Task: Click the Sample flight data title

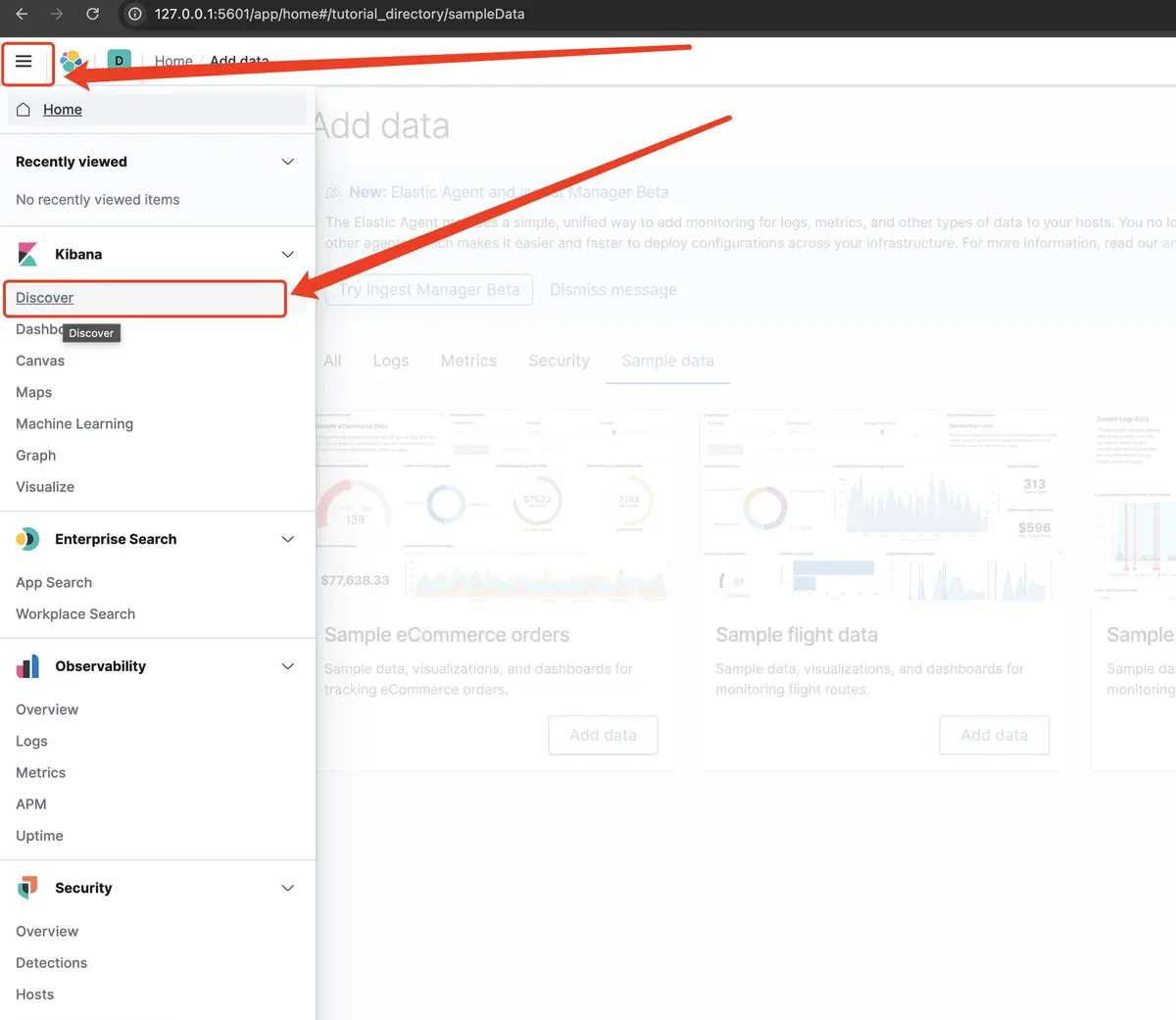Action: (797, 635)
